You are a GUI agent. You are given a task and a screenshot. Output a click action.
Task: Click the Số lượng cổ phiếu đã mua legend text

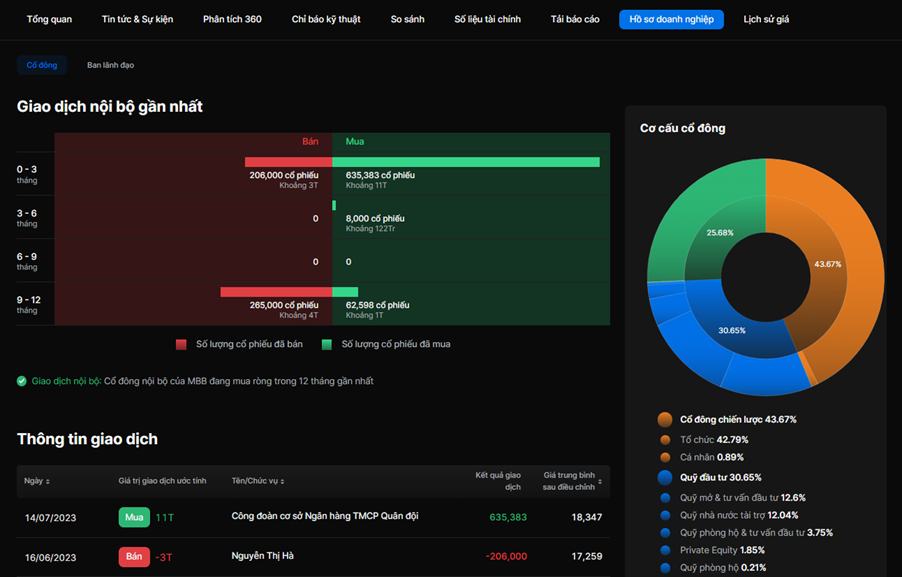click(x=396, y=344)
